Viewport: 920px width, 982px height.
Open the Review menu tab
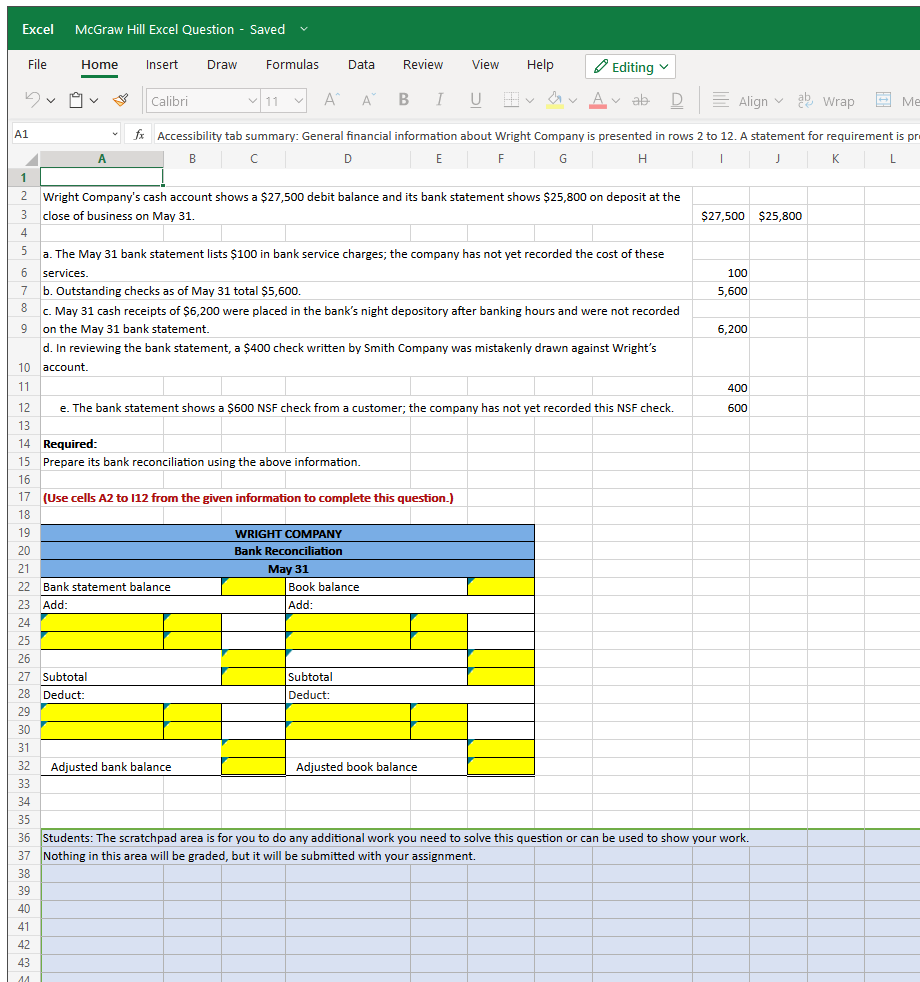pos(422,64)
